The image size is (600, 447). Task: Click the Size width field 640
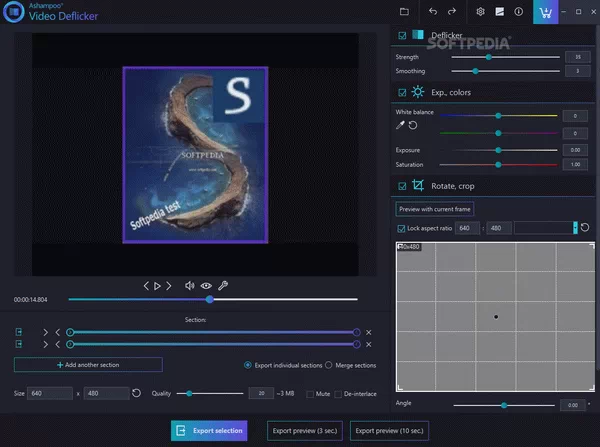[50, 393]
